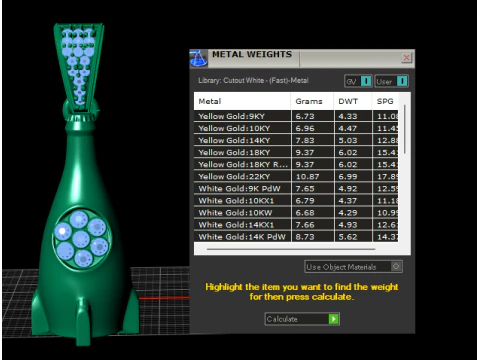Select the Yellow Gold:9KY row

(296, 116)
